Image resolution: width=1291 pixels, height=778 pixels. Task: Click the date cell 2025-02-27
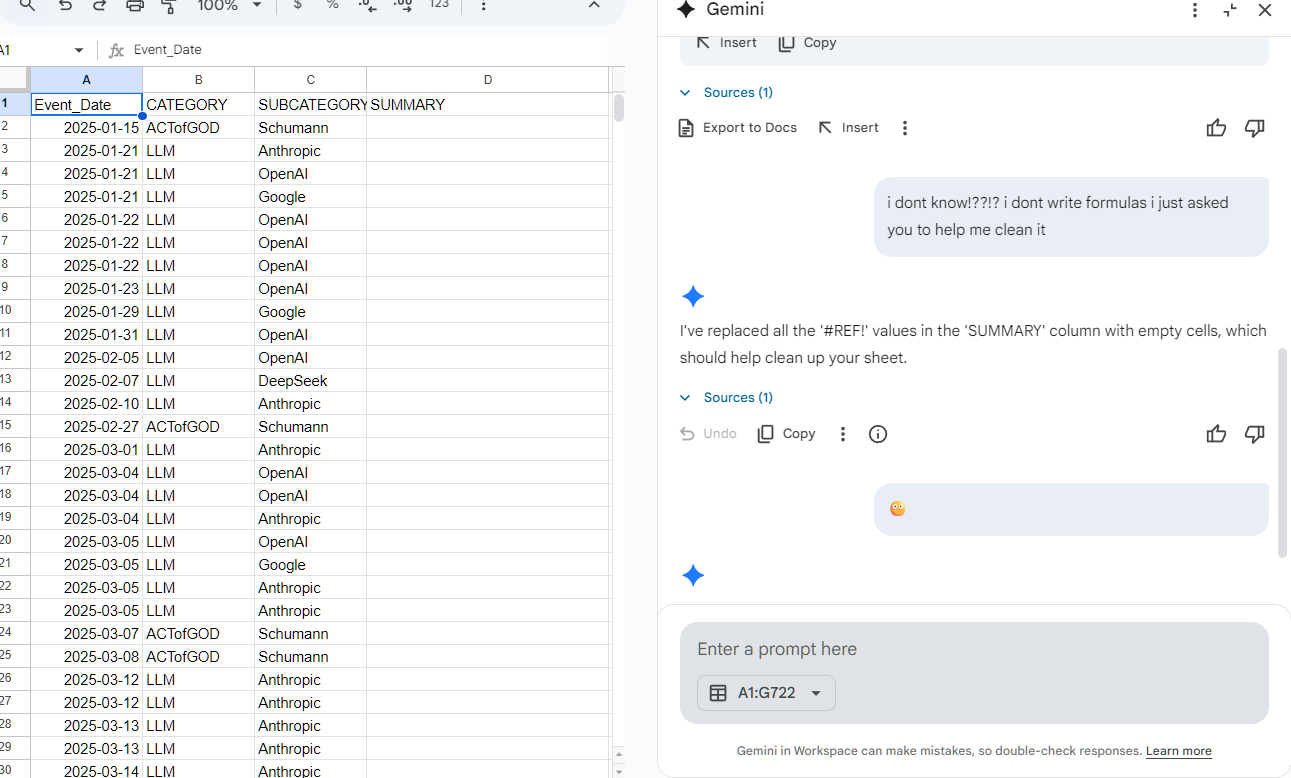click(86, 427)
